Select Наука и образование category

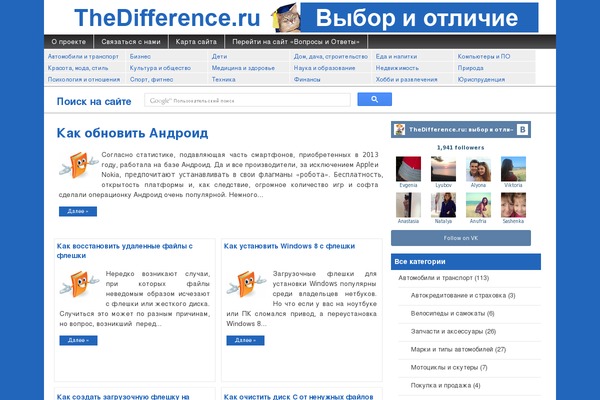(x=324, y=68)
